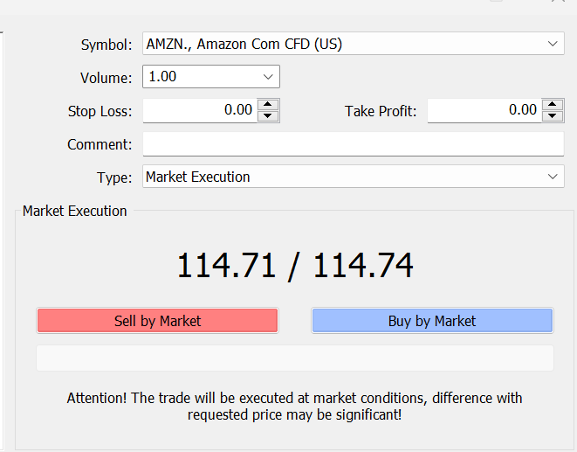Decrease Stop Loss with the down arrow

(268, 116)
